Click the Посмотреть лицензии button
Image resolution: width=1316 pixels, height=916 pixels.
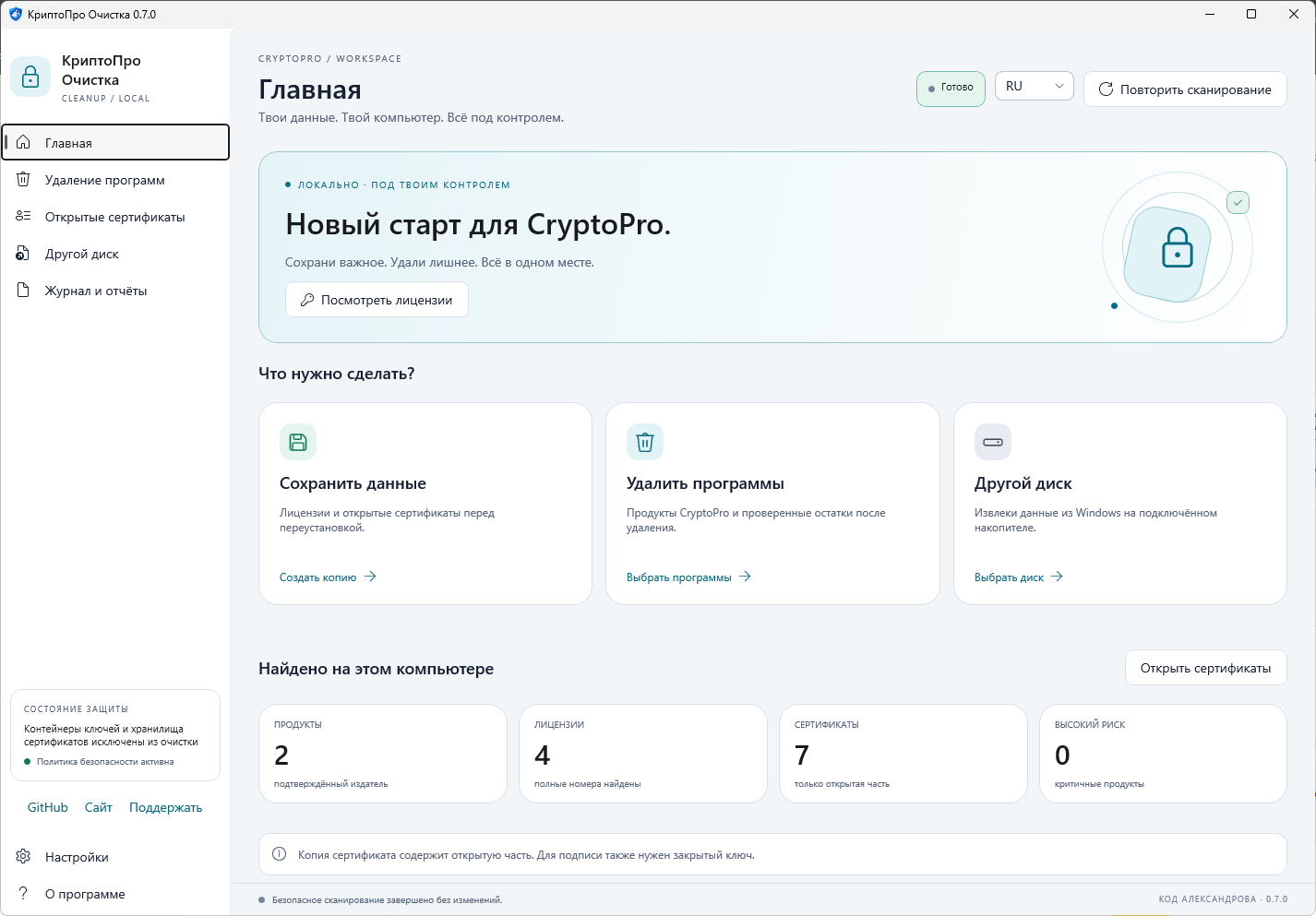point(377,300)
